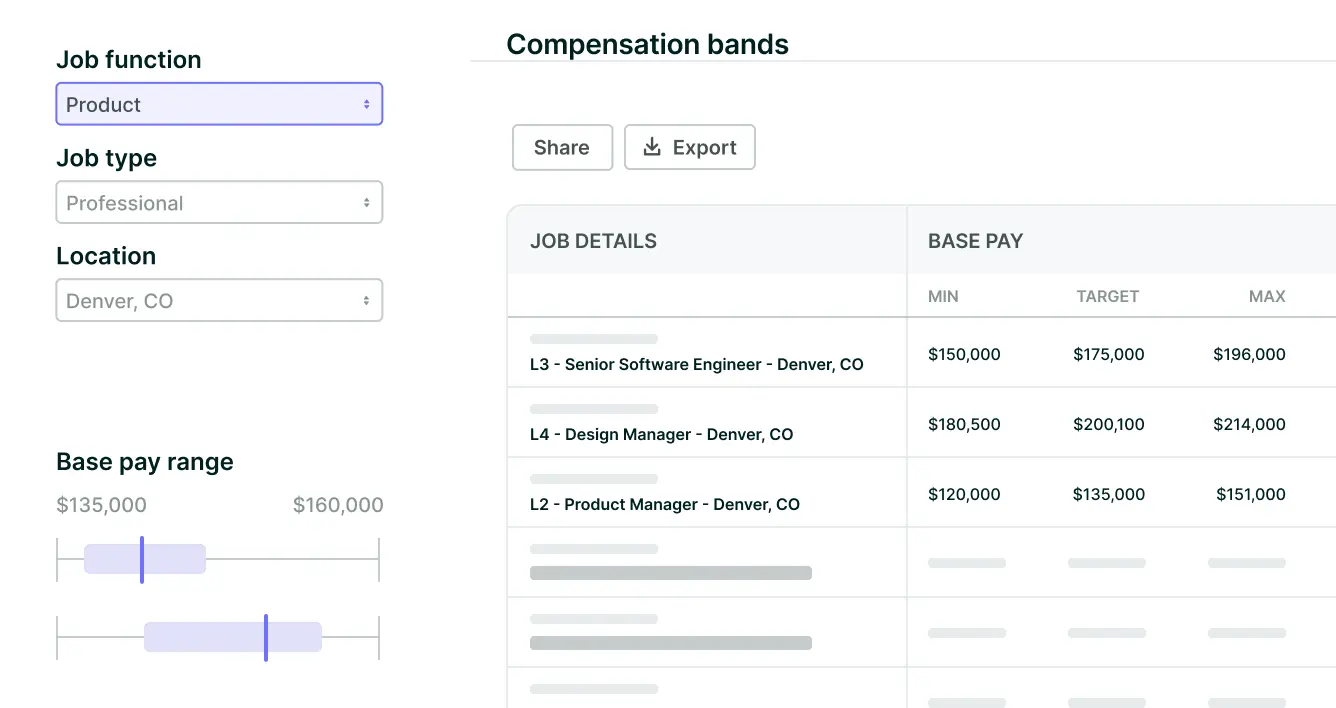Select the L2 Product Manager row
The width and height of the screenshot is (1336, 708).
[x=664, y=504]
